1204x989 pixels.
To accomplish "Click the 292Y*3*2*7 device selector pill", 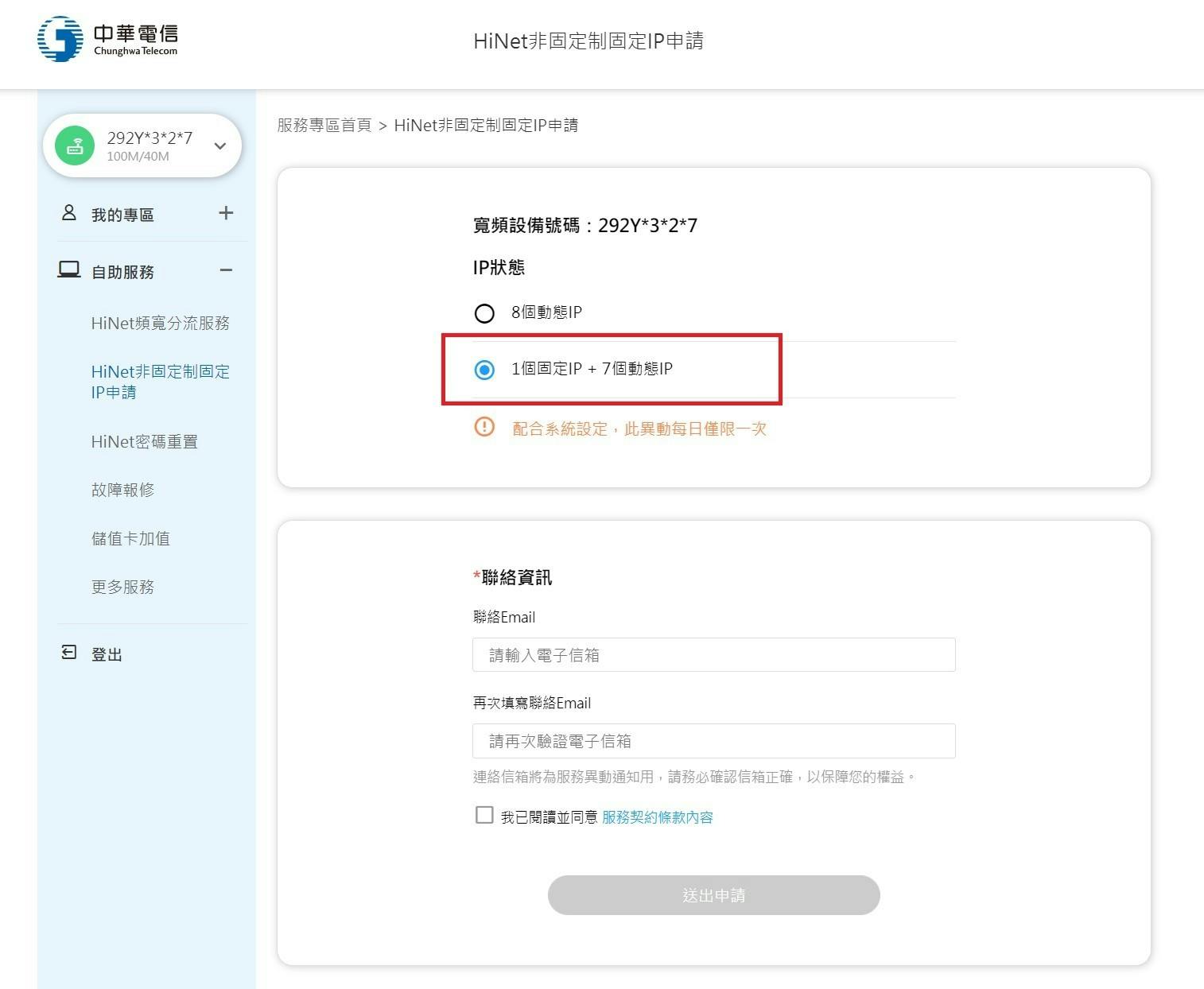I will pos(142,145).
